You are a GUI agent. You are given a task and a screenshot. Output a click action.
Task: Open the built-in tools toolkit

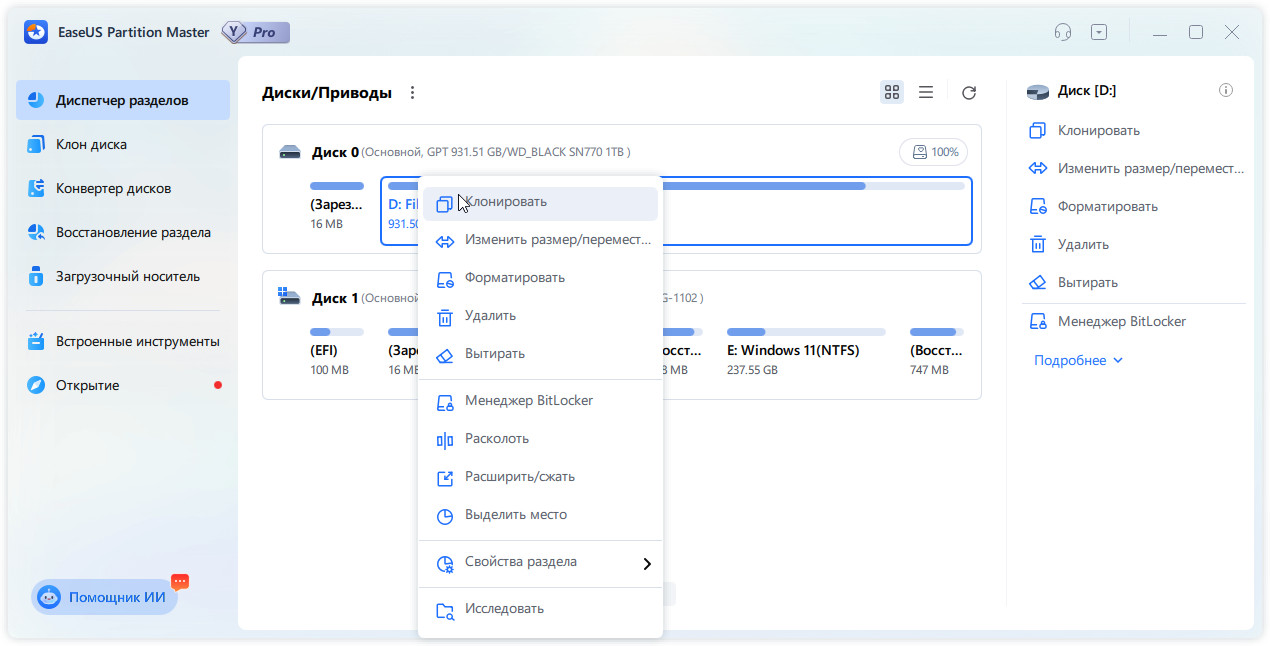coord(137,341)
